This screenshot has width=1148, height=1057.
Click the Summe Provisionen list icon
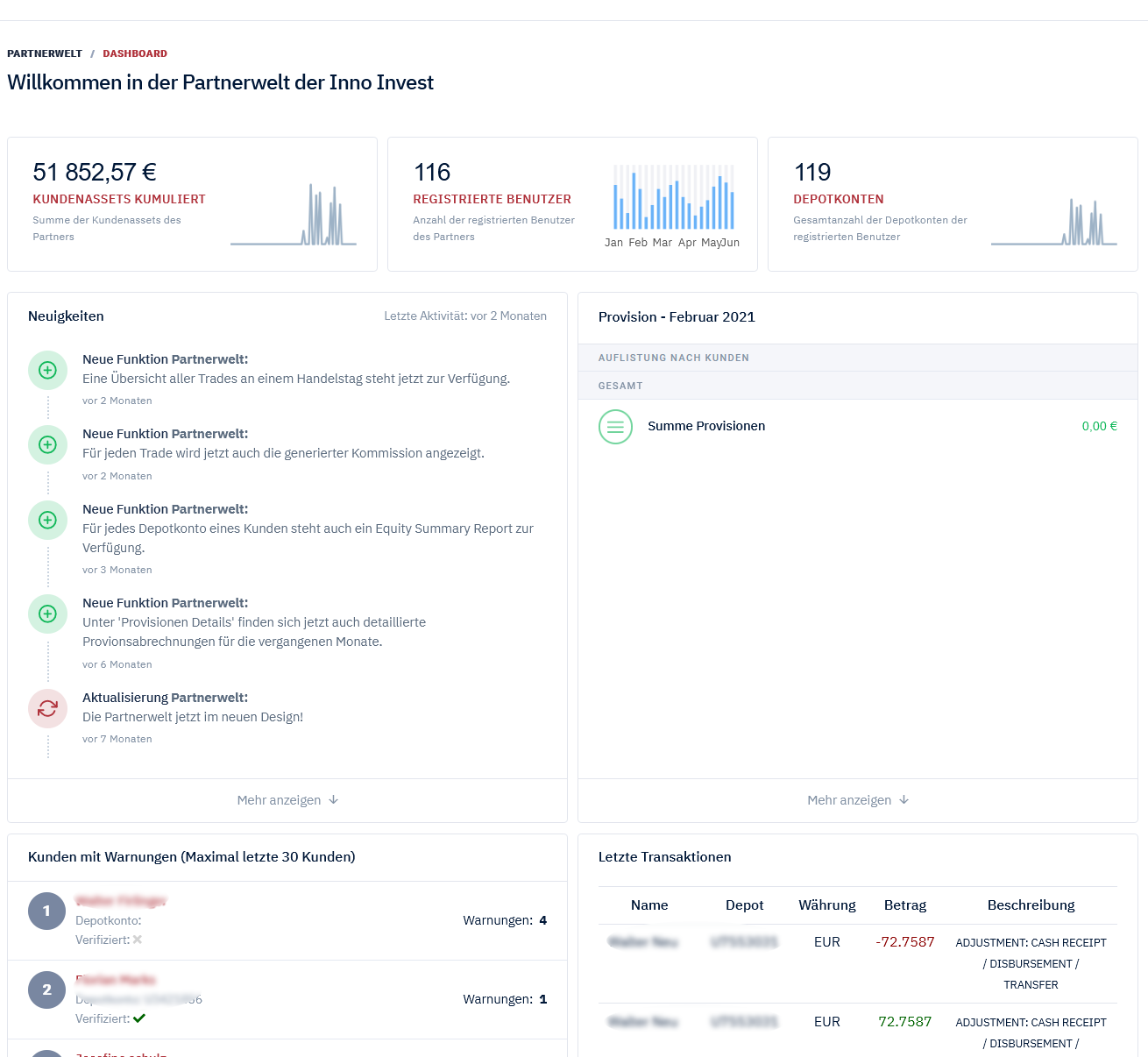[x=615, y=427]
